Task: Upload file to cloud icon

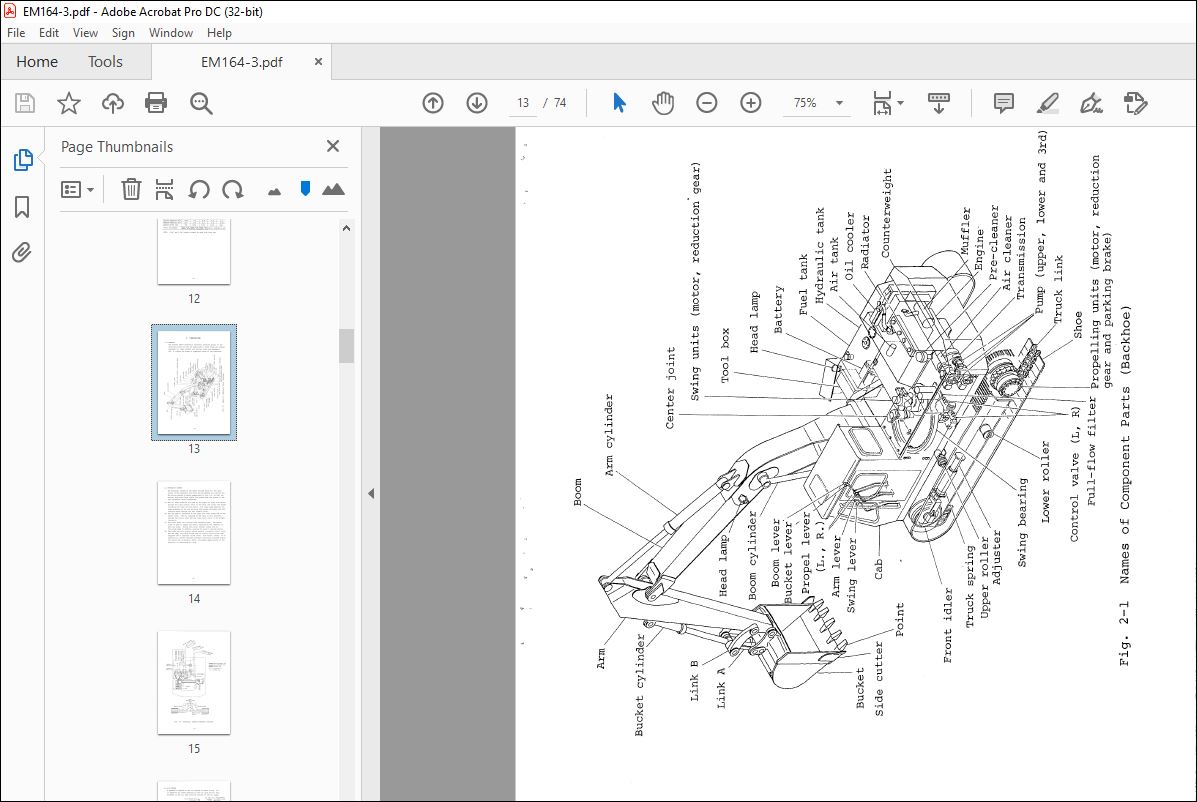Action: (x=113, y=103)
